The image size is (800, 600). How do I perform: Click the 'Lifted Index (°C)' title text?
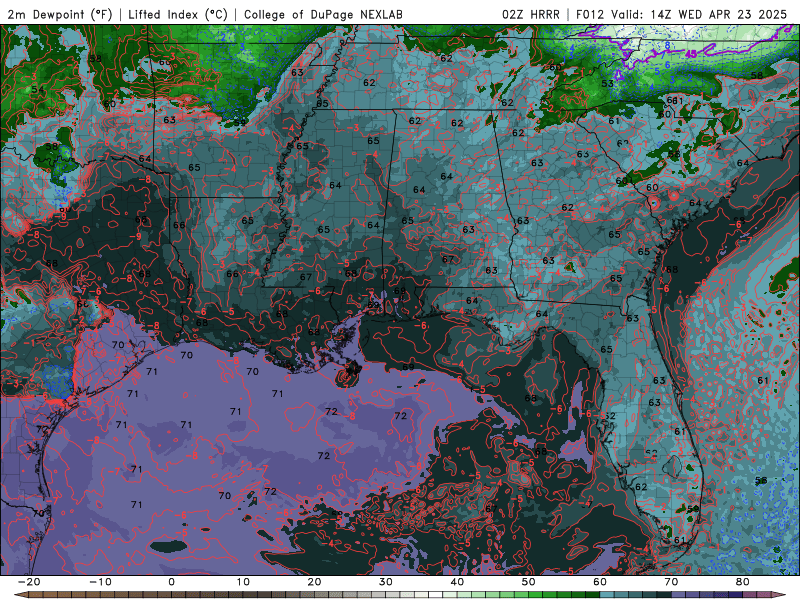178,14
